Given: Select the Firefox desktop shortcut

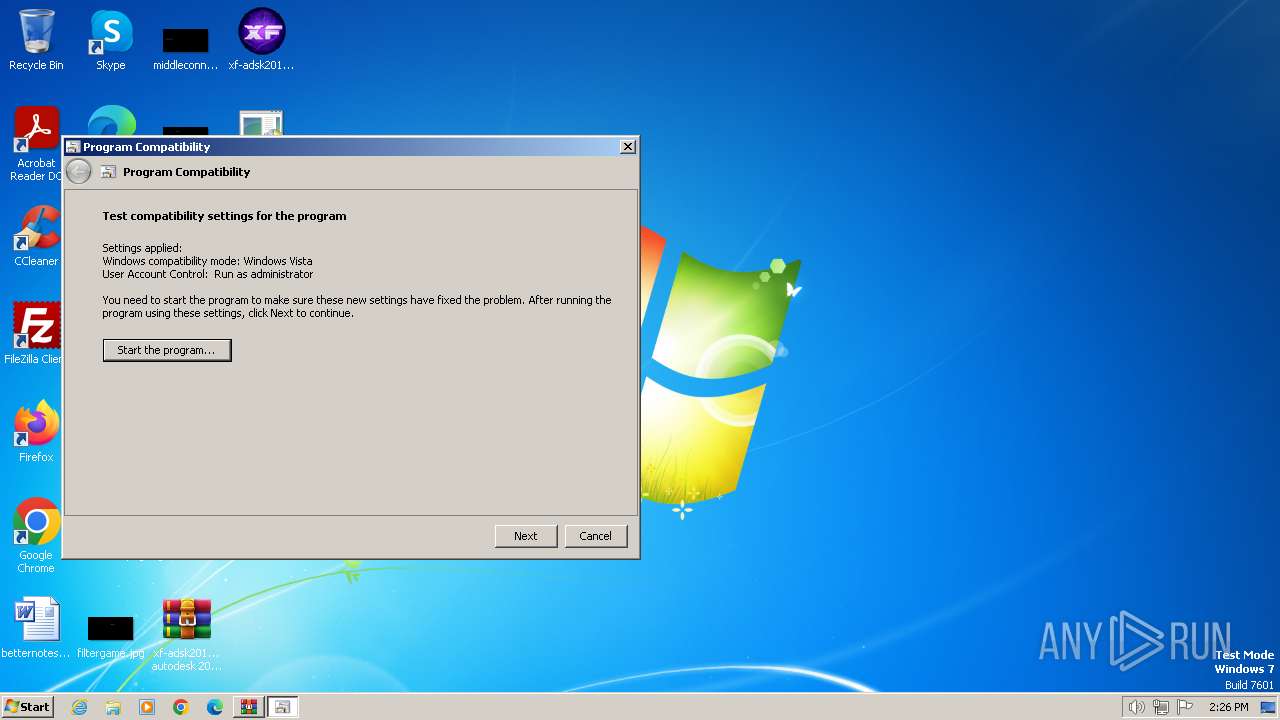Looking at the screenshot, I should pos(36,432).
